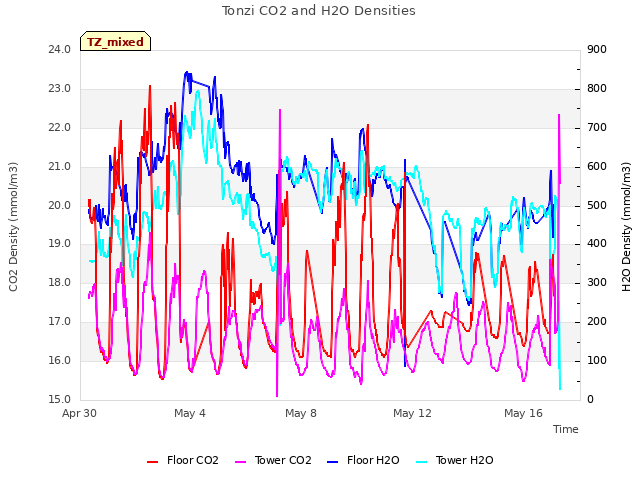Click the 17.0 CO2 axis value
Image resolution: width=640 pixels, height=480 pixels.
[x=60, y=322]
